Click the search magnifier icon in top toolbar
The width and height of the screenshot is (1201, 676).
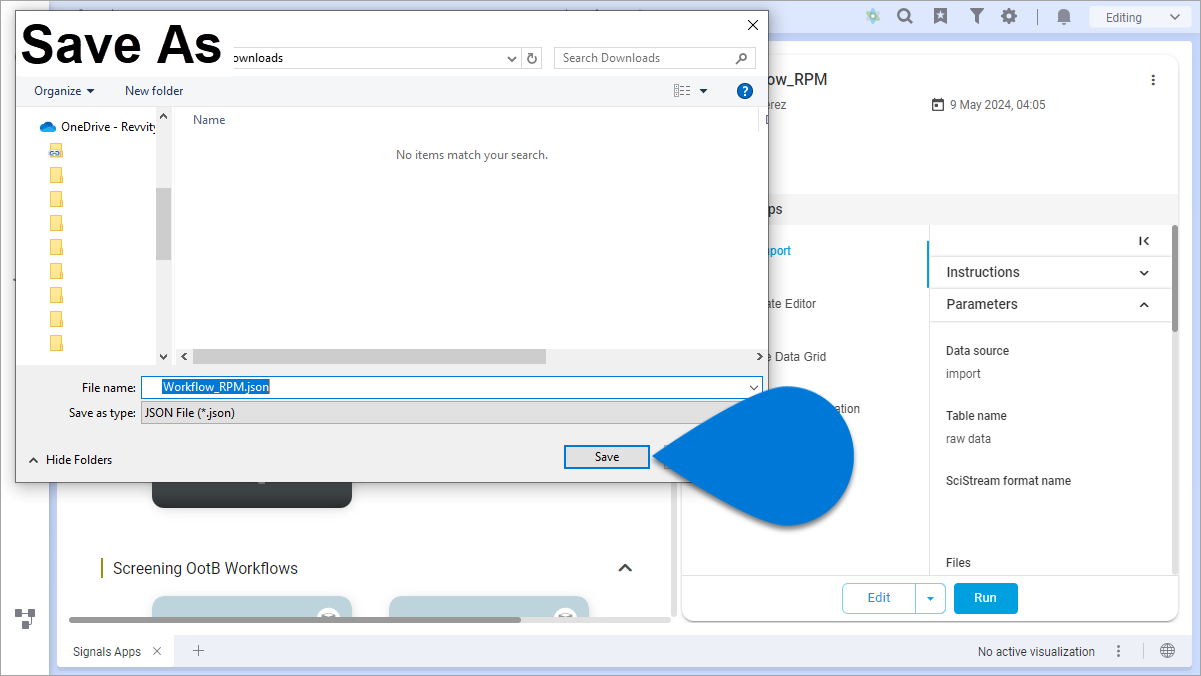click(905, 17)
